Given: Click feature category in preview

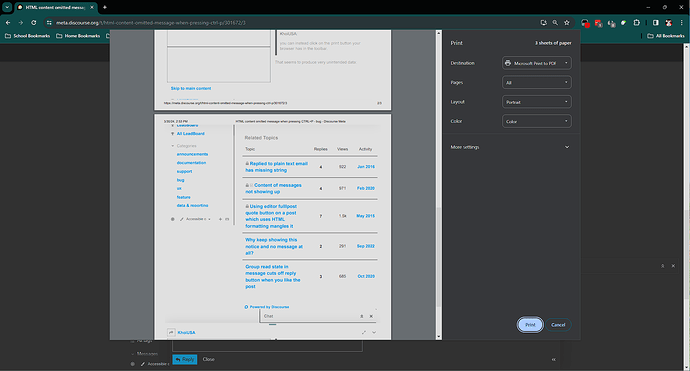Looking at the screenshot, I should 184,197.
